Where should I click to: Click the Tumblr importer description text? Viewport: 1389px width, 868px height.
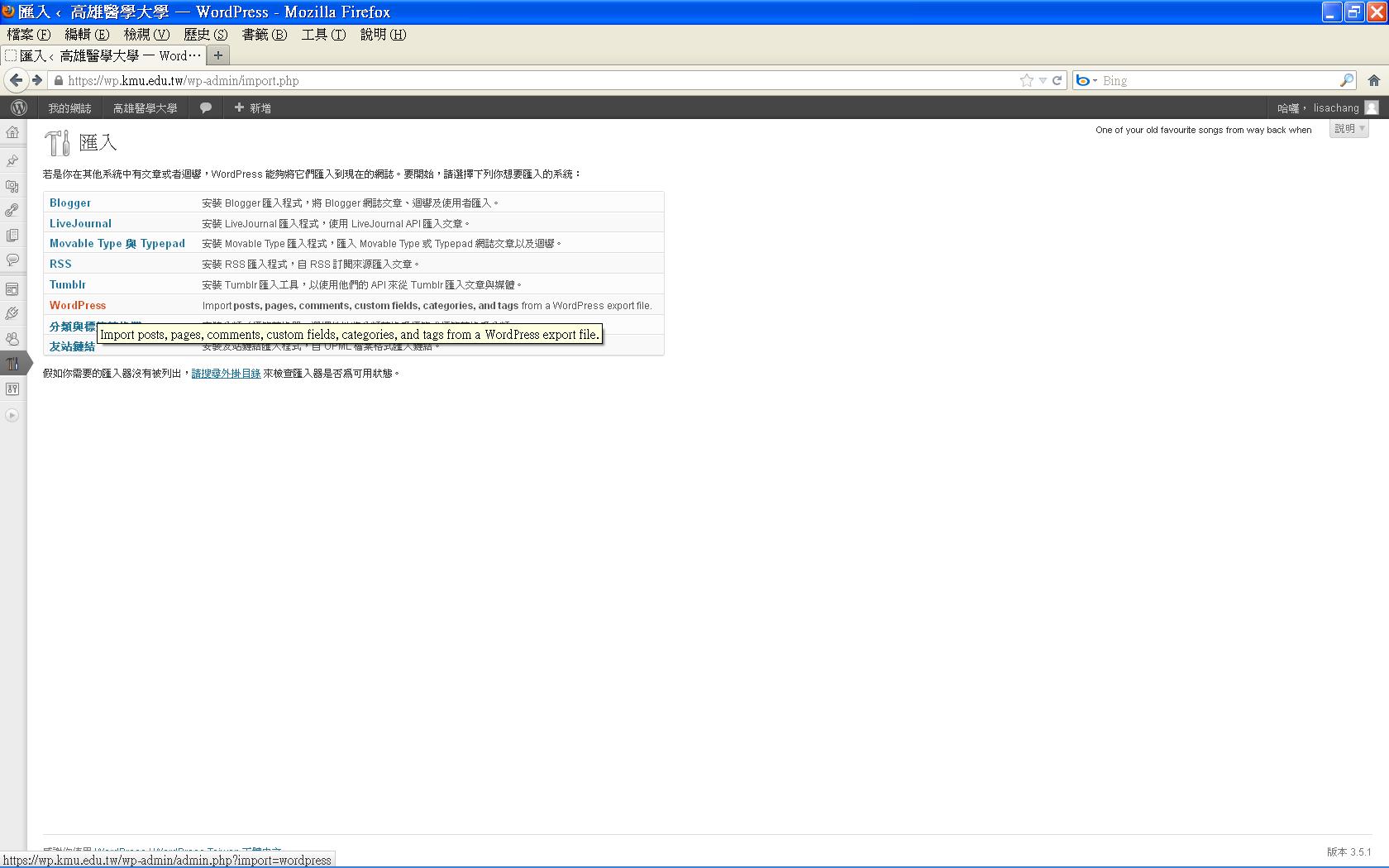pos(361,284)
